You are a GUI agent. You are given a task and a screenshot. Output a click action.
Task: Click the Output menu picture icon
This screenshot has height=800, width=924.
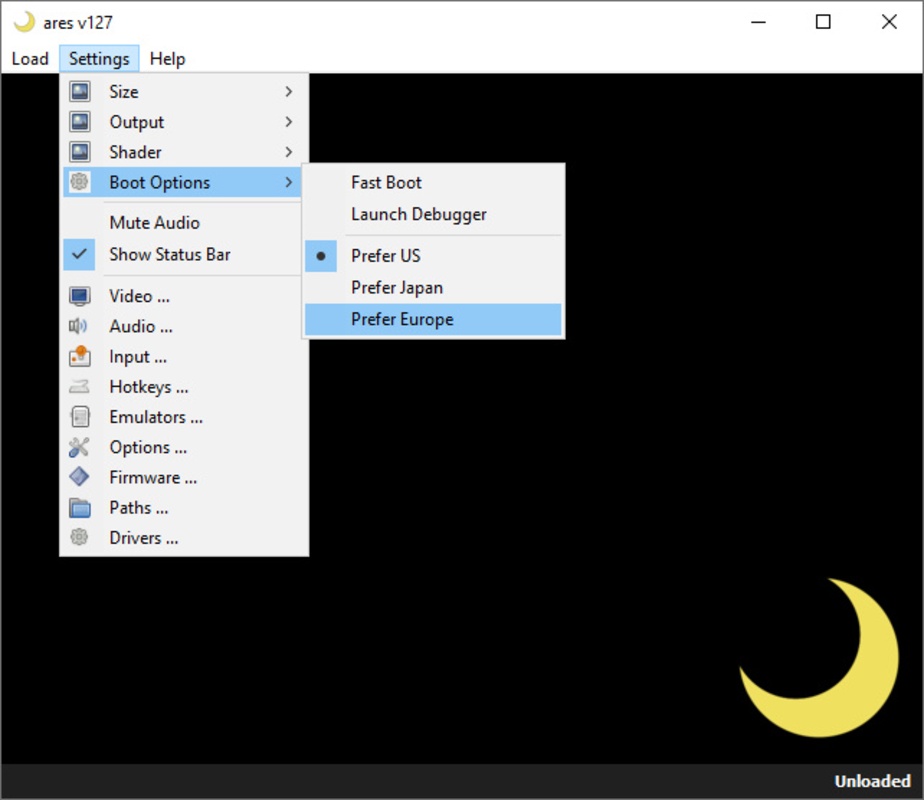(80, 122)
